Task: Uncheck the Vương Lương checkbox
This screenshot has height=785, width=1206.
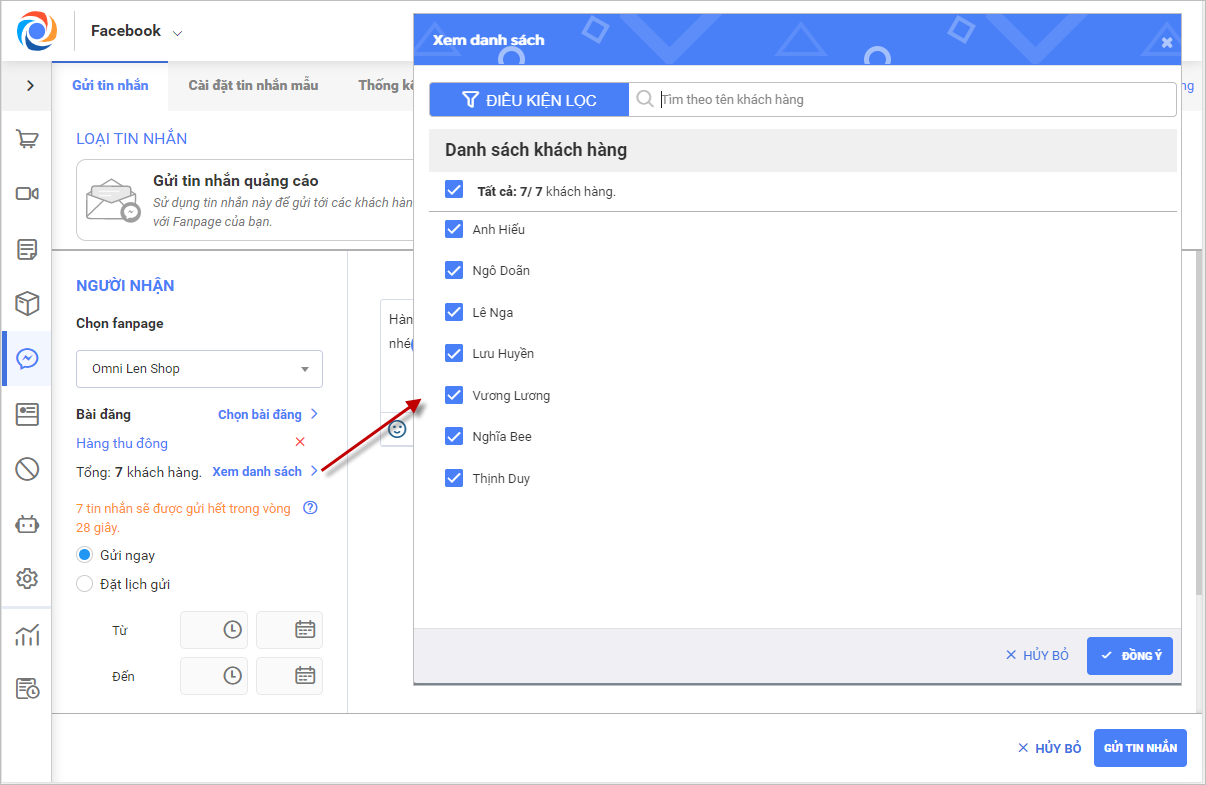Action: click(454, 396)
